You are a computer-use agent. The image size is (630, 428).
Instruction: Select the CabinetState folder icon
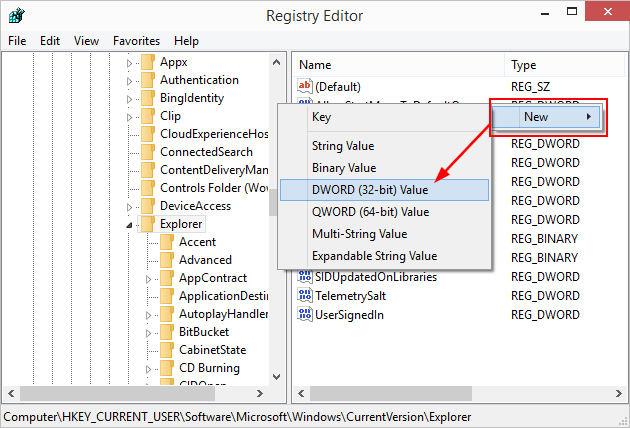pos(166,350)
